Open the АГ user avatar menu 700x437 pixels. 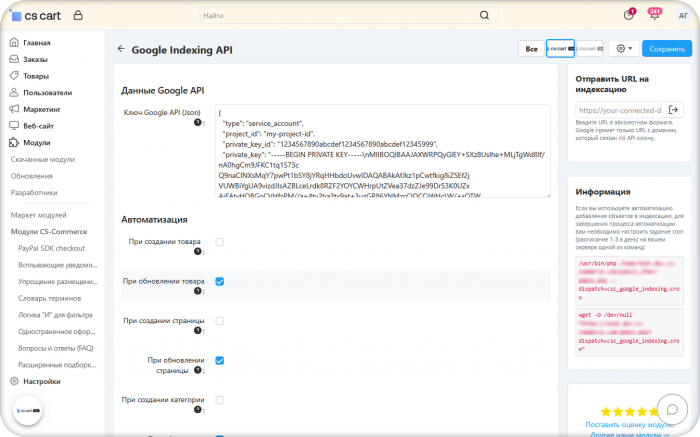683,16
